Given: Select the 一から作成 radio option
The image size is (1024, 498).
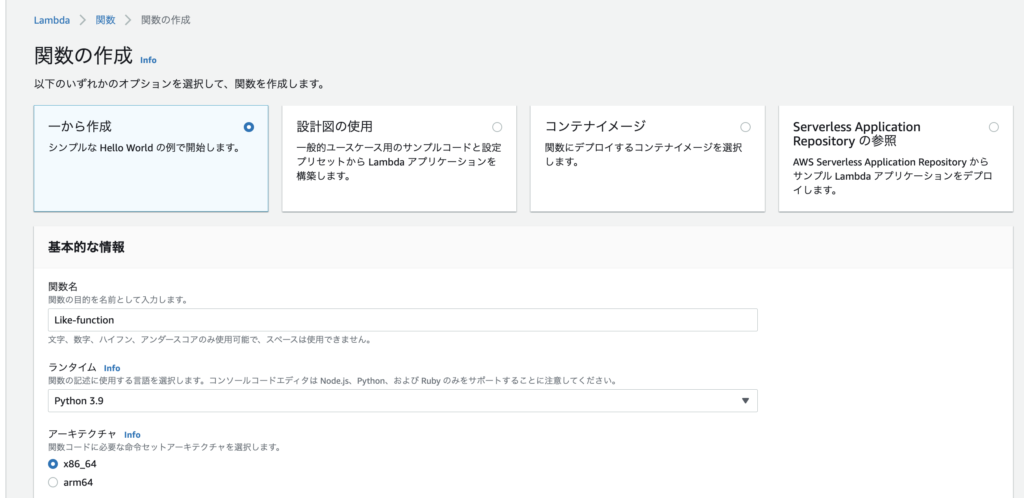Looking at the screenshot, I should pyautogui.click(x=248, y=127).
